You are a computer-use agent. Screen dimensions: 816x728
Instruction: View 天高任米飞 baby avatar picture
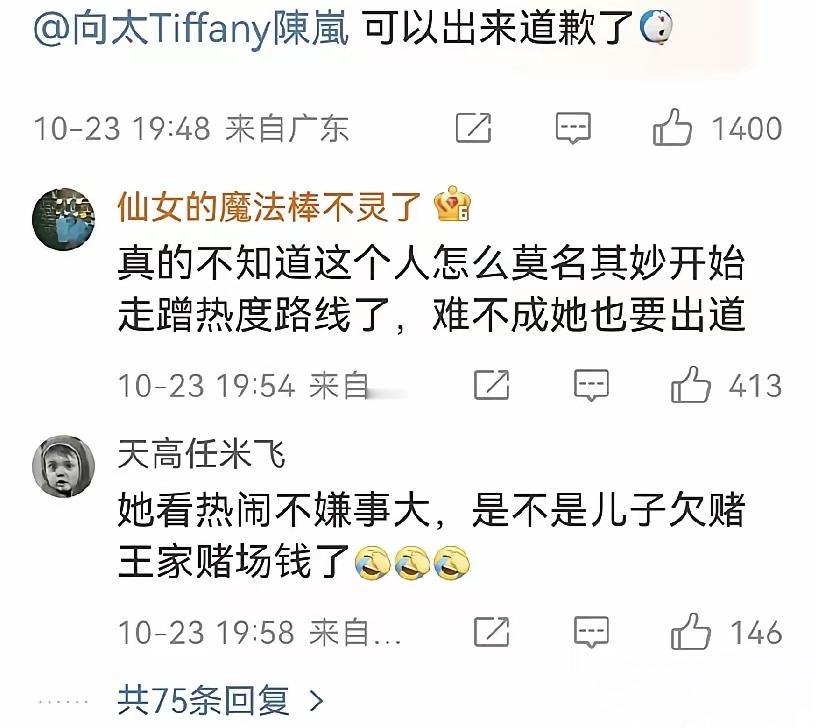(63, 466)
